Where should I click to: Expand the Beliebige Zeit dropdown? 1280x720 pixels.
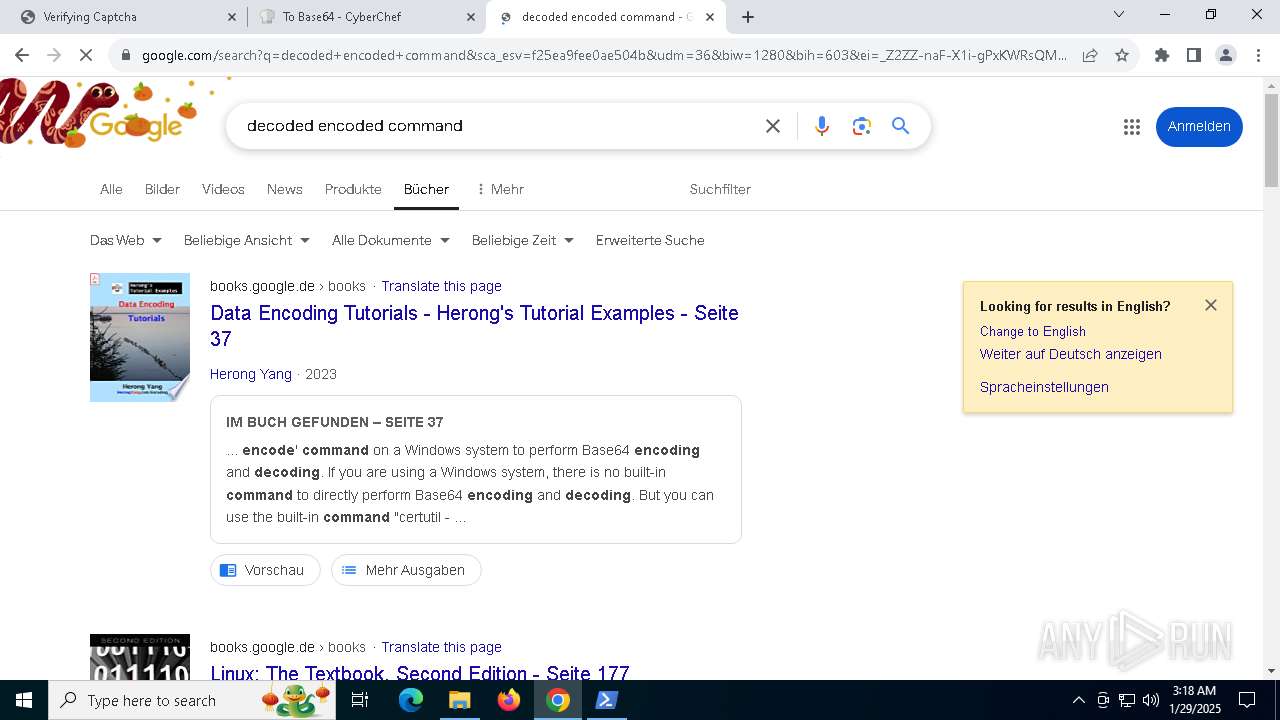[x=523, y=240]
